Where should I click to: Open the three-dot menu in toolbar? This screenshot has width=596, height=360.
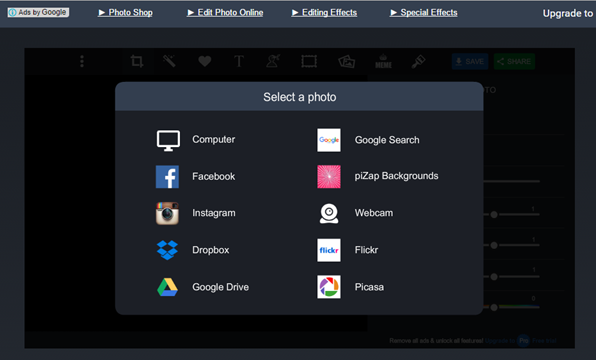point(82,61)
